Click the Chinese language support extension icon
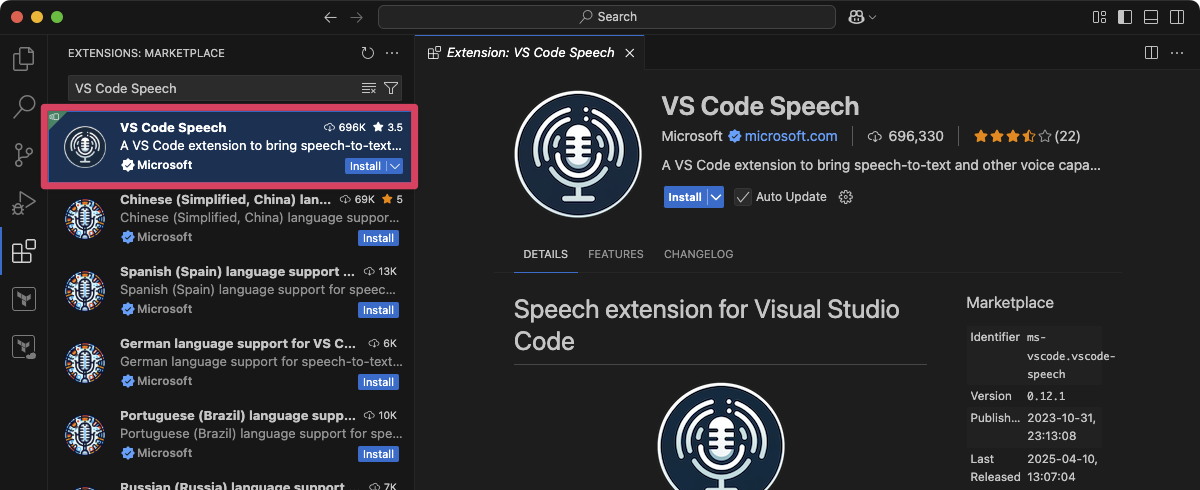1200x490 pixels. click(x=84, y=219)
